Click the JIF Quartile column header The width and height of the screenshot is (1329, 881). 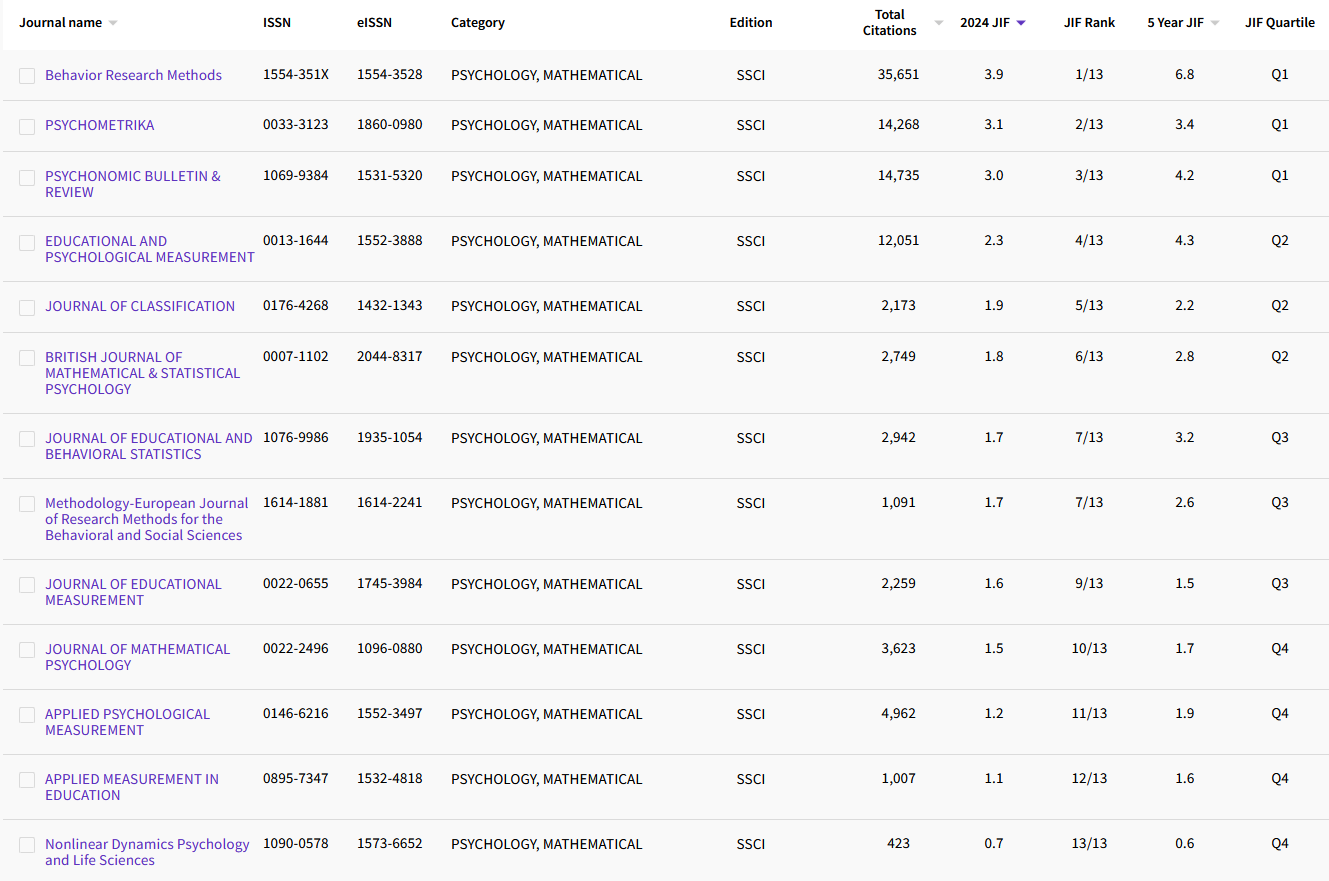coord(1279,23)
